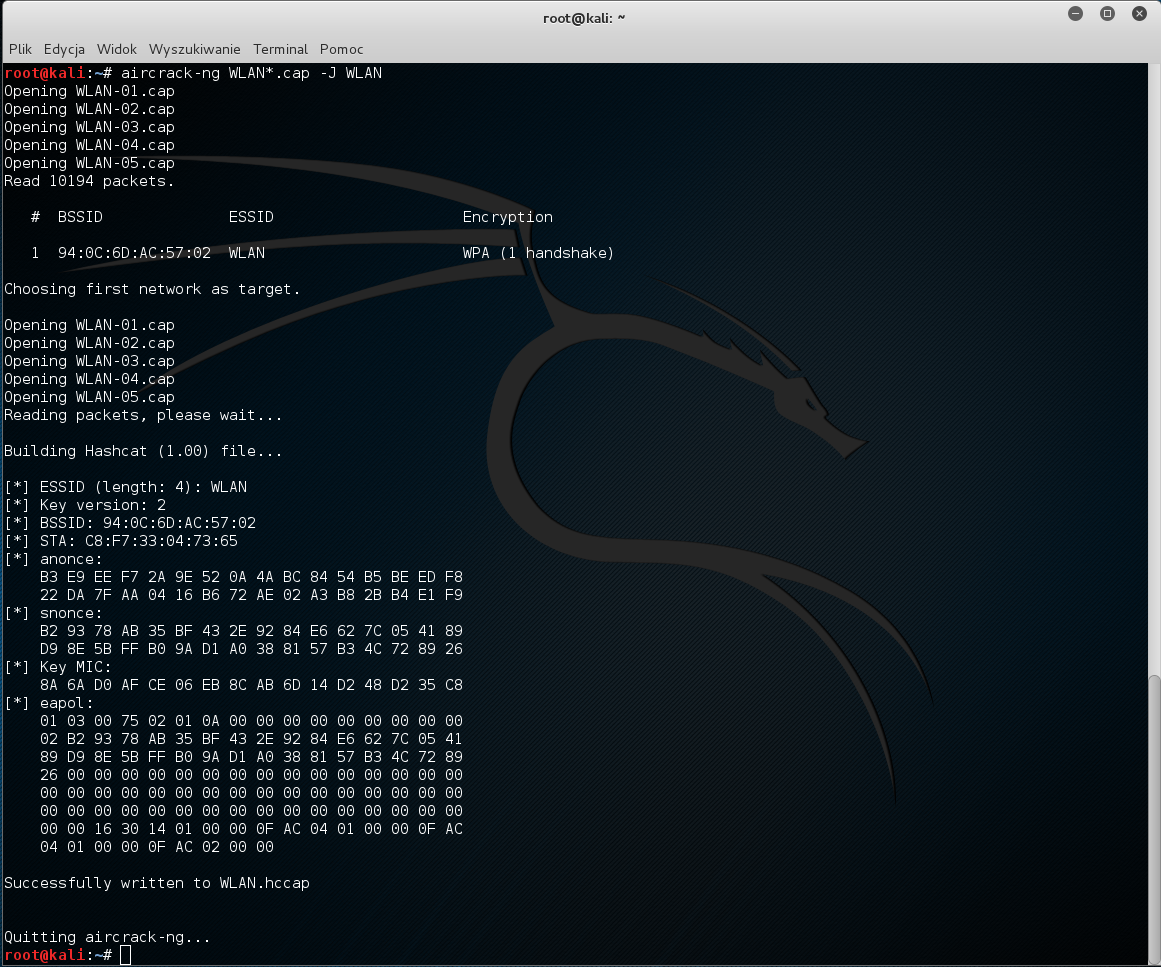The width and height of the screenshot is (1161, 967).
Task: Open the Edycja menu
Action: [64, 50]
